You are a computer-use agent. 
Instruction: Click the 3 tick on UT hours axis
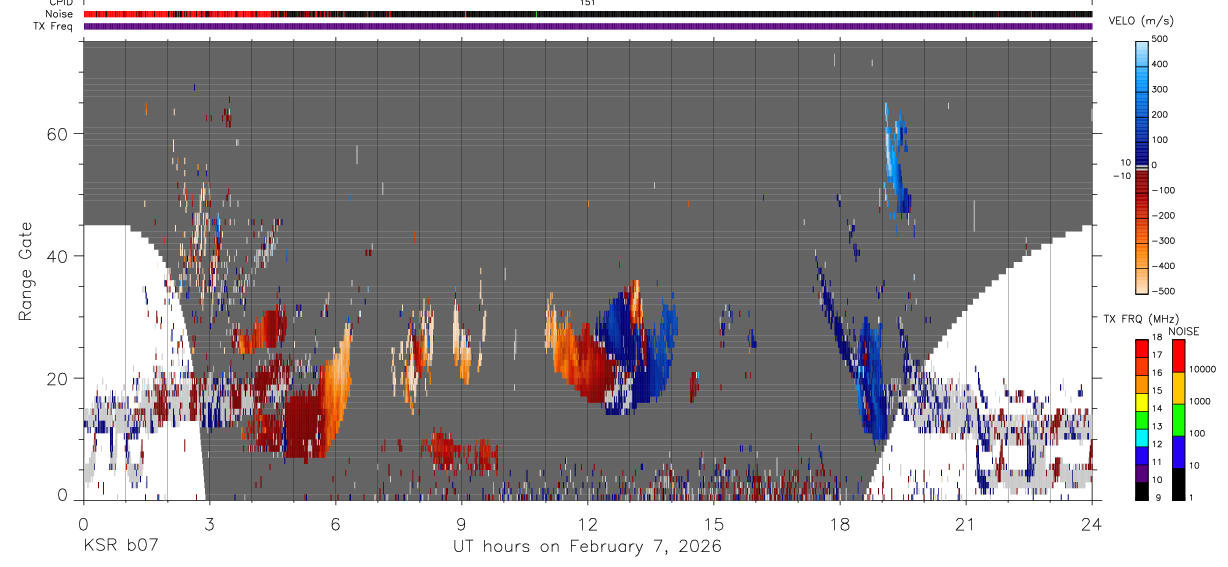[x=209, y=523]
